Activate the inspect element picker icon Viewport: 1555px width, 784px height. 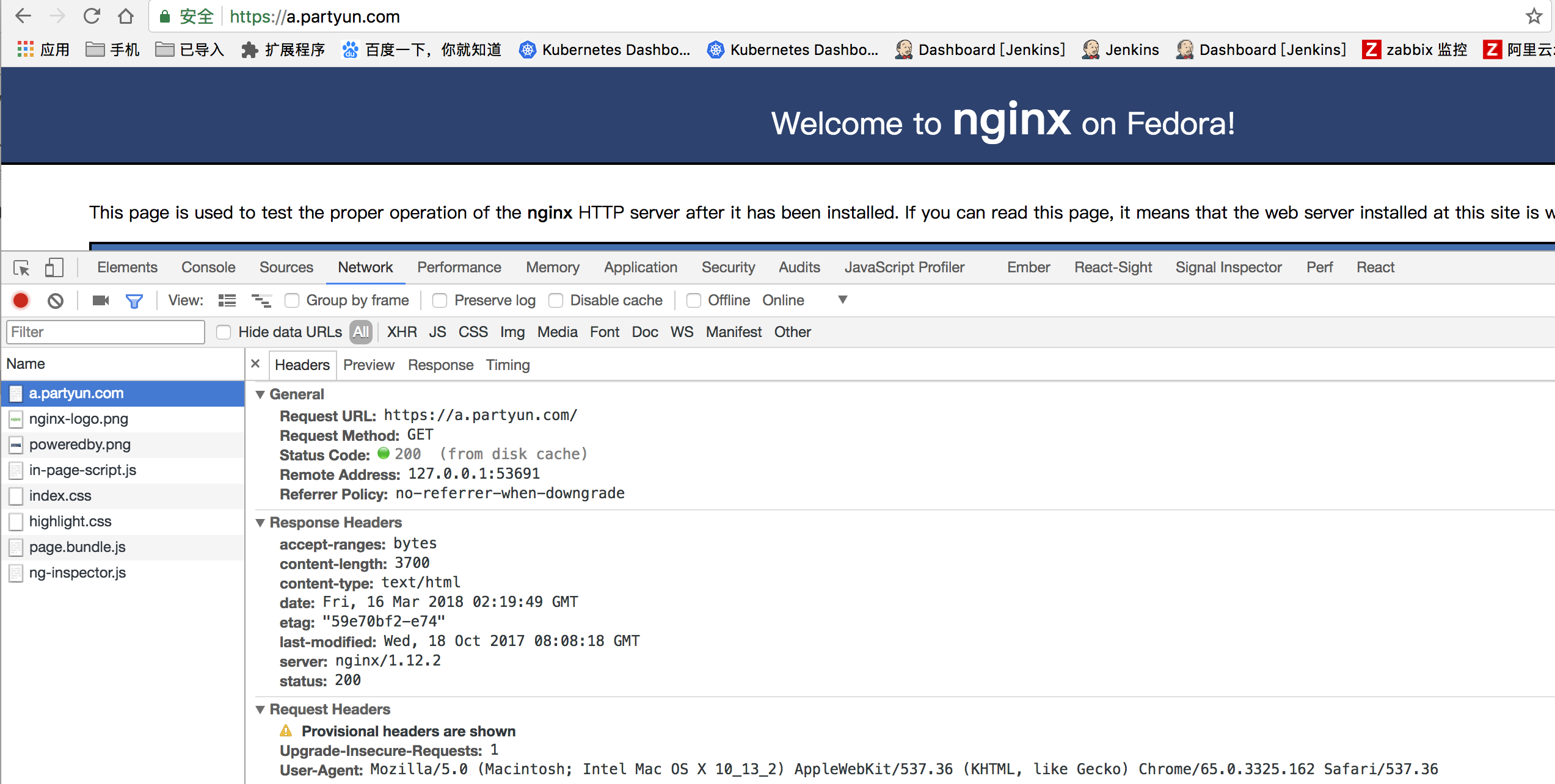pos(21,268)
